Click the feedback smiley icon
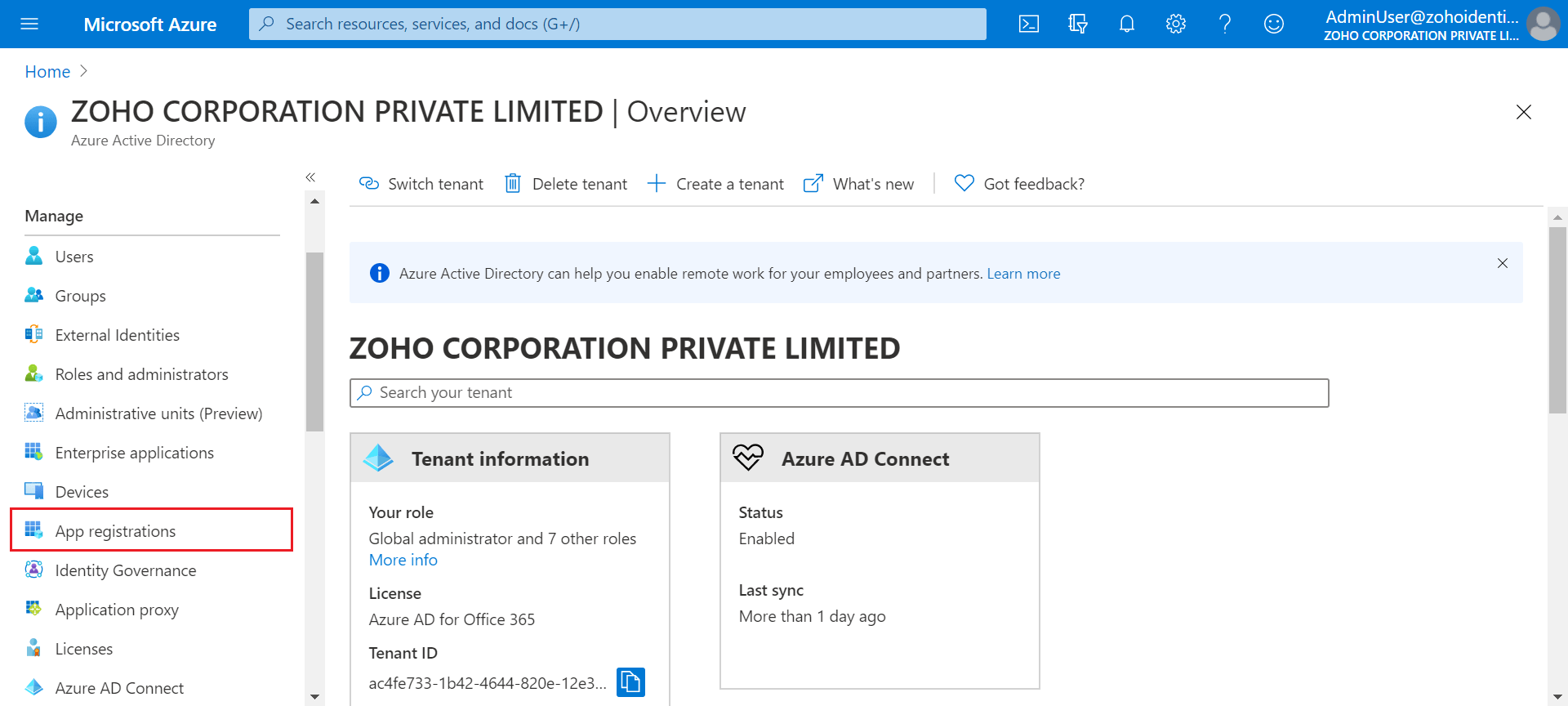 click(1274, 24)
